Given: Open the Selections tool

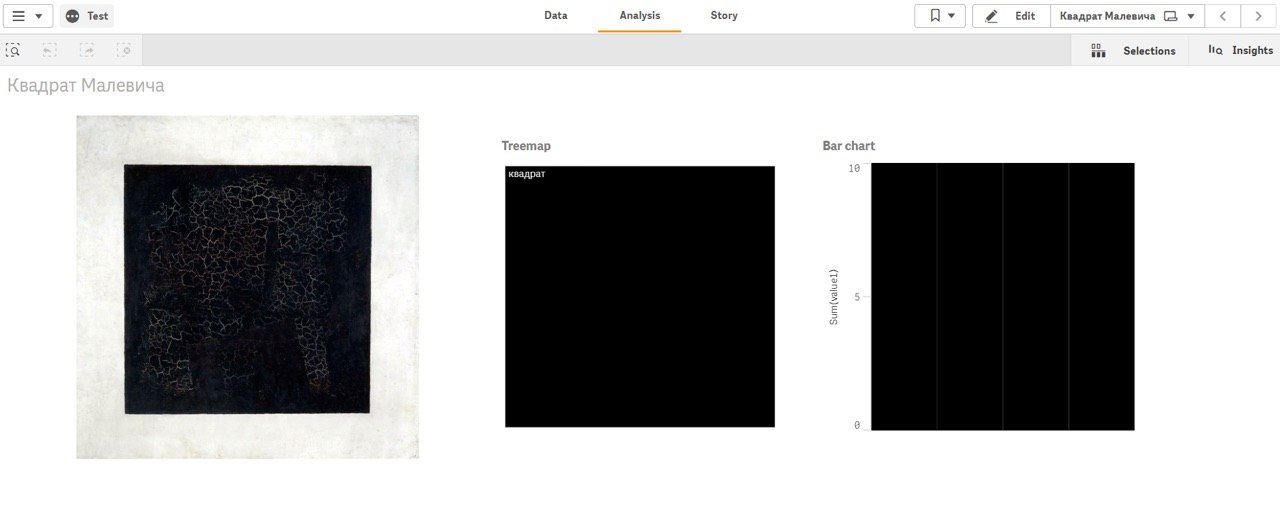Looking at the screenshot, I should (x=1132, y=50).
